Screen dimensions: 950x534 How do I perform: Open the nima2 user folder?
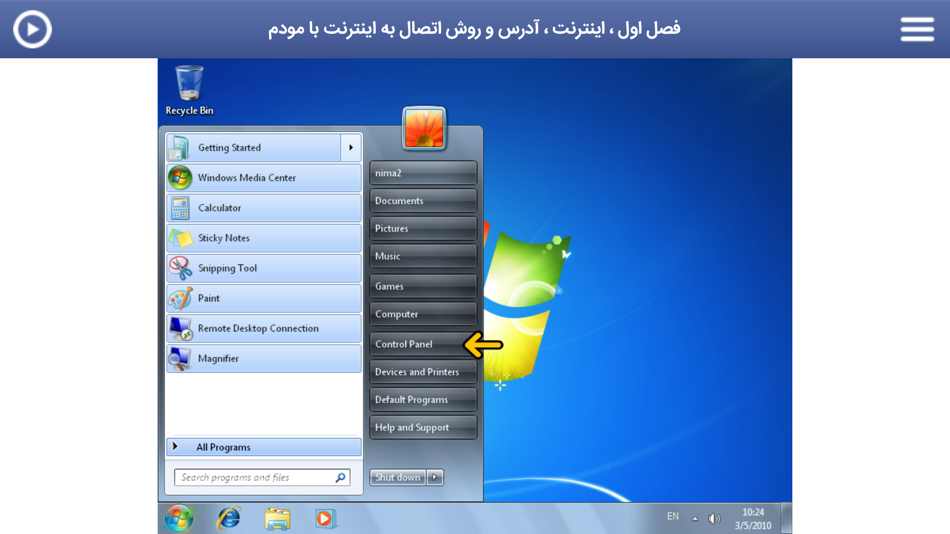423,173
